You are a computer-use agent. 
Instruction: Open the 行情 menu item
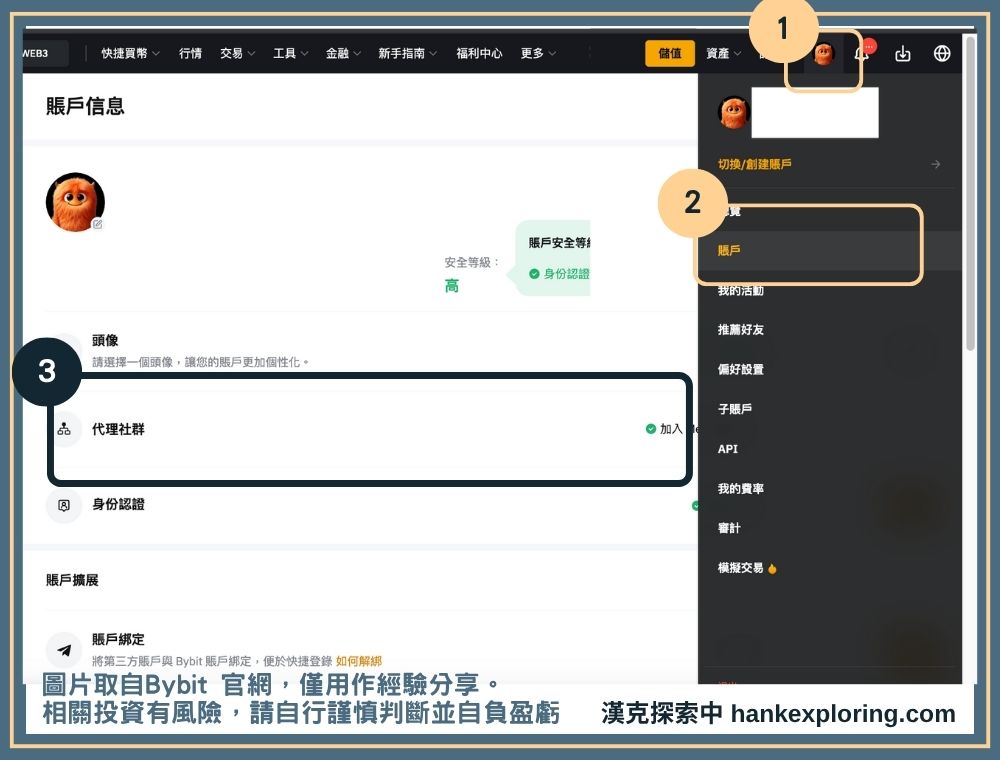(x=190, y=54)
